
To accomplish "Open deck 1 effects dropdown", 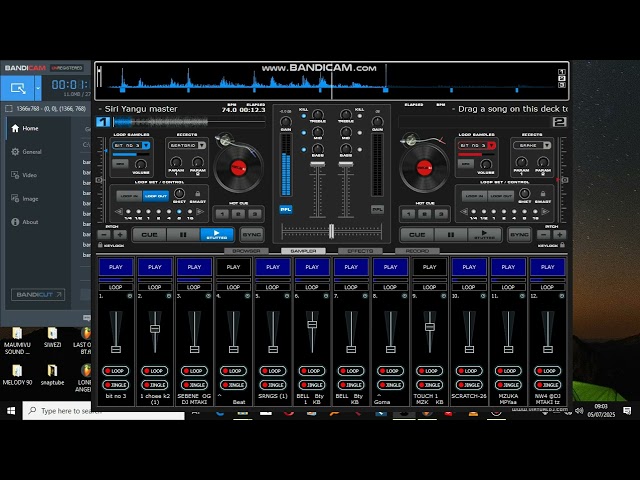I will tap(202, 145).
